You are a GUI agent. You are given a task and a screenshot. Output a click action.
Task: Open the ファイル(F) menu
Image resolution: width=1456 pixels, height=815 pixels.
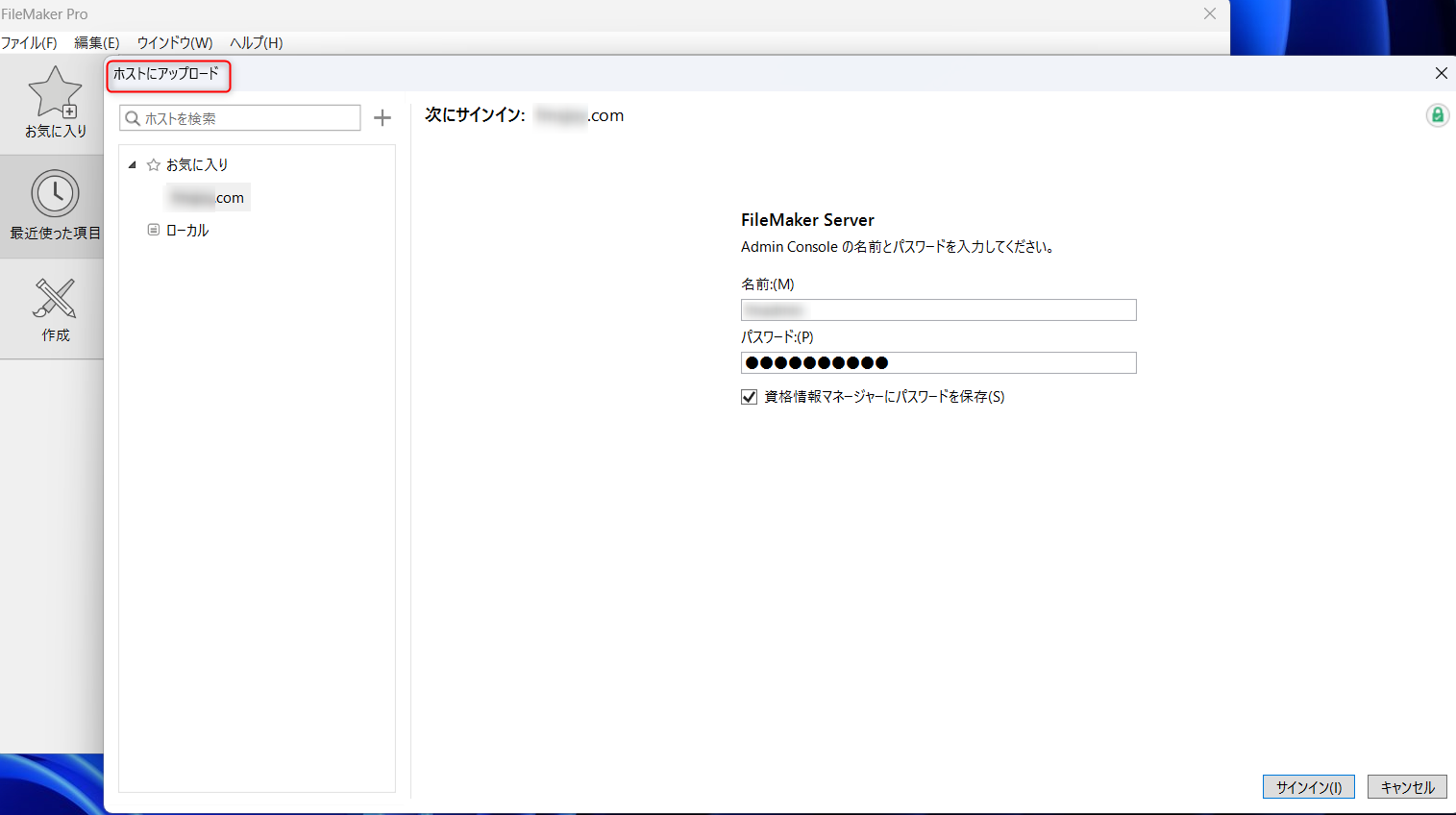point(29,43)
